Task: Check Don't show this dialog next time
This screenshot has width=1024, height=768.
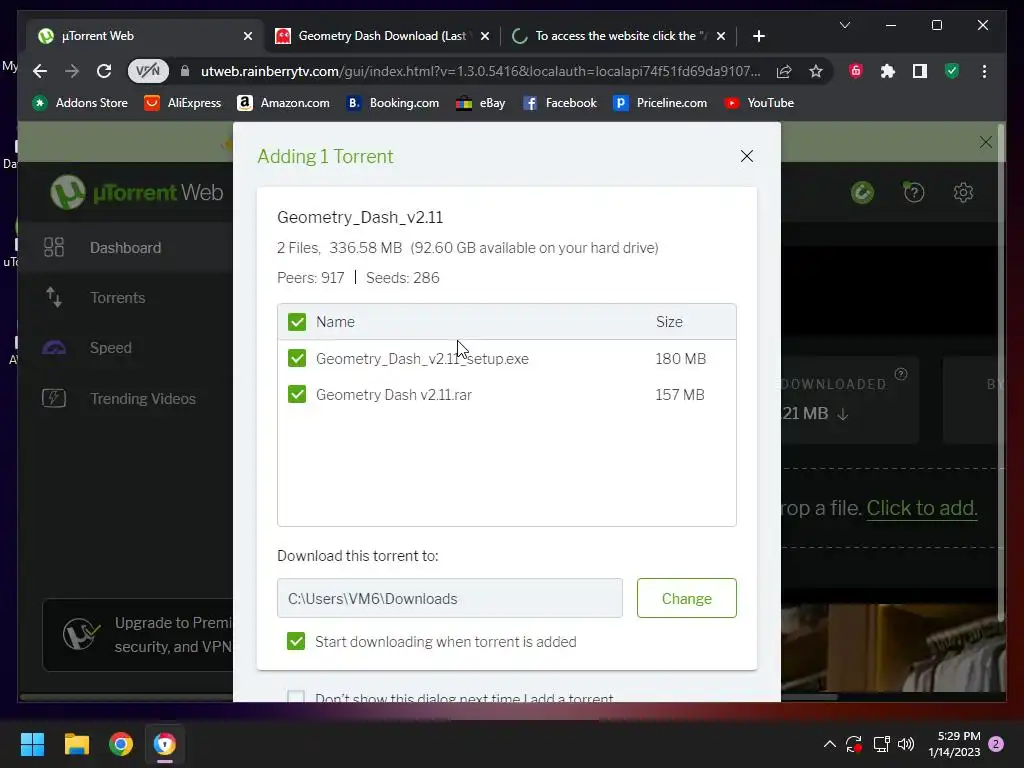Action: click(x=296, y=697)
